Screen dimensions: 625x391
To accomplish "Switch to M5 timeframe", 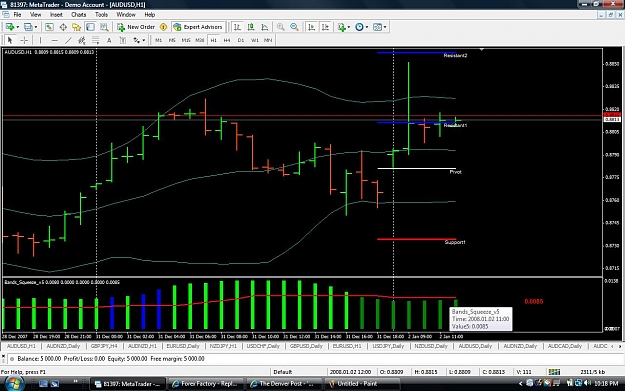I will 172,40.
